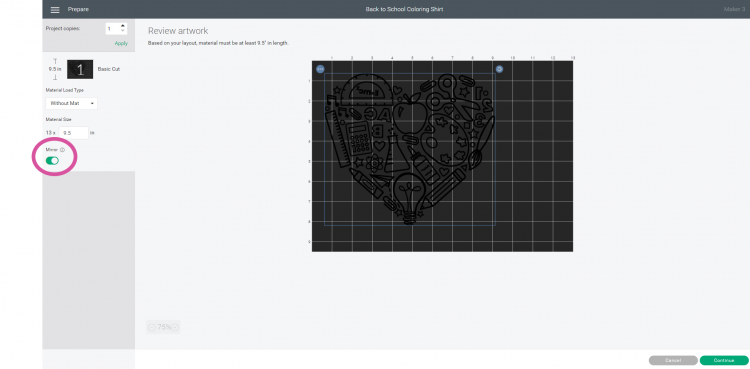This screenshot has width=750, height=369.
Task: Click the Basic Cut label
Action: coord(109,69)
